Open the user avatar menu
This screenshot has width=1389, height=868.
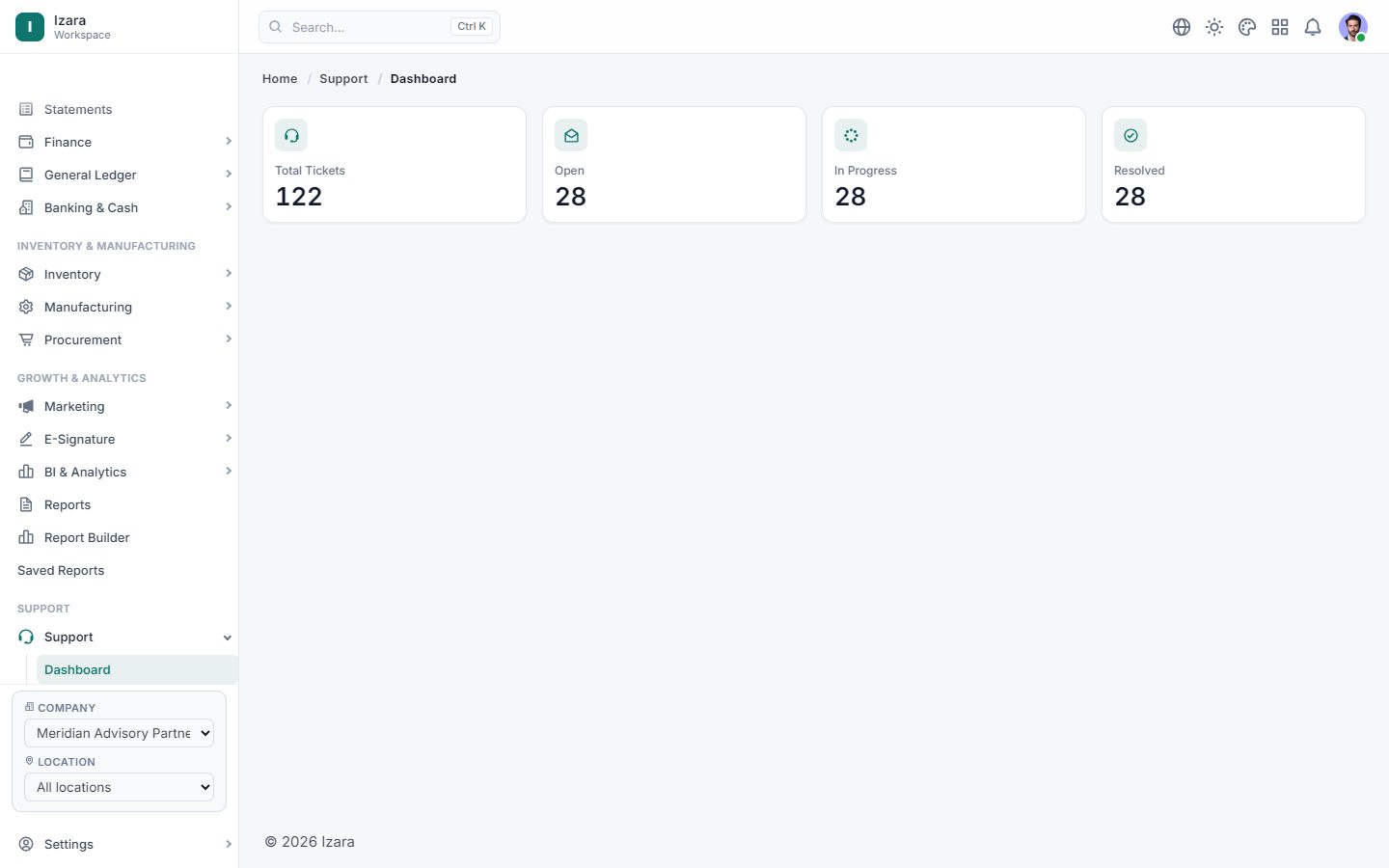pos(1353,27)
